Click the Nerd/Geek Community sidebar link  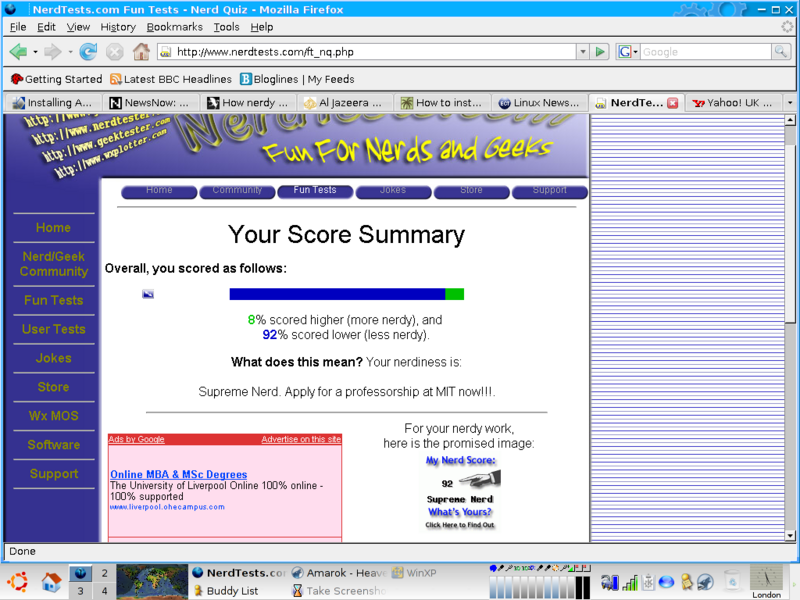point(54,264)
